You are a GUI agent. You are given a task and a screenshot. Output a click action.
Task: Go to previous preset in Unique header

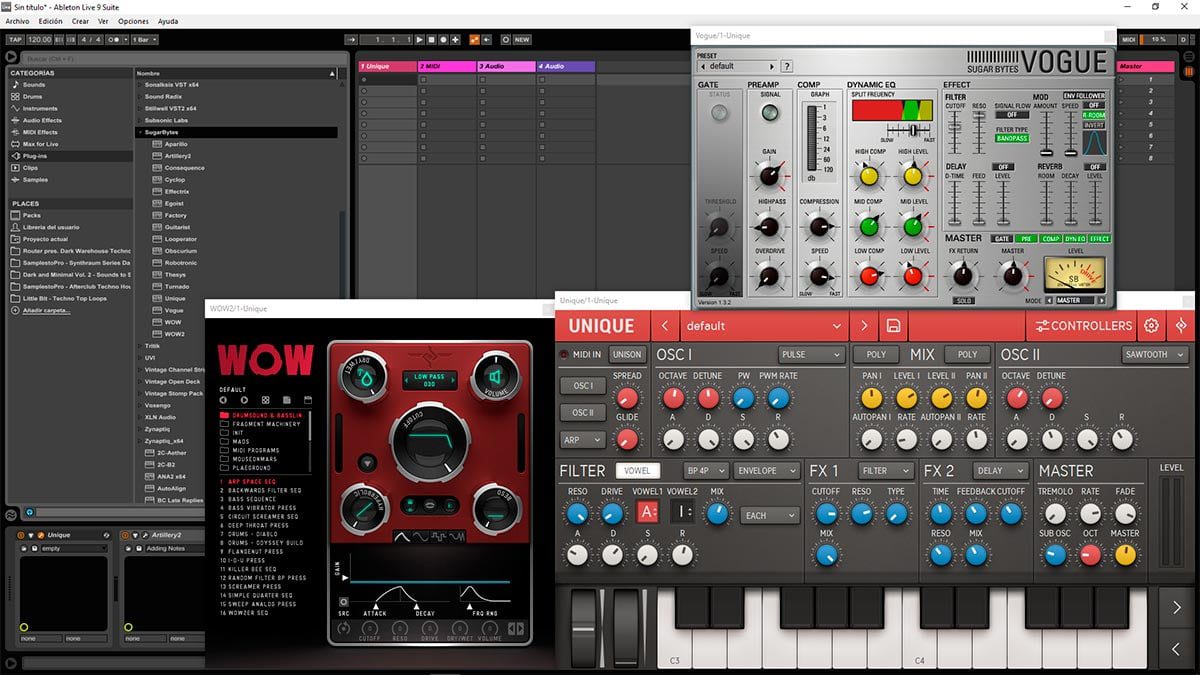(664, 326)
